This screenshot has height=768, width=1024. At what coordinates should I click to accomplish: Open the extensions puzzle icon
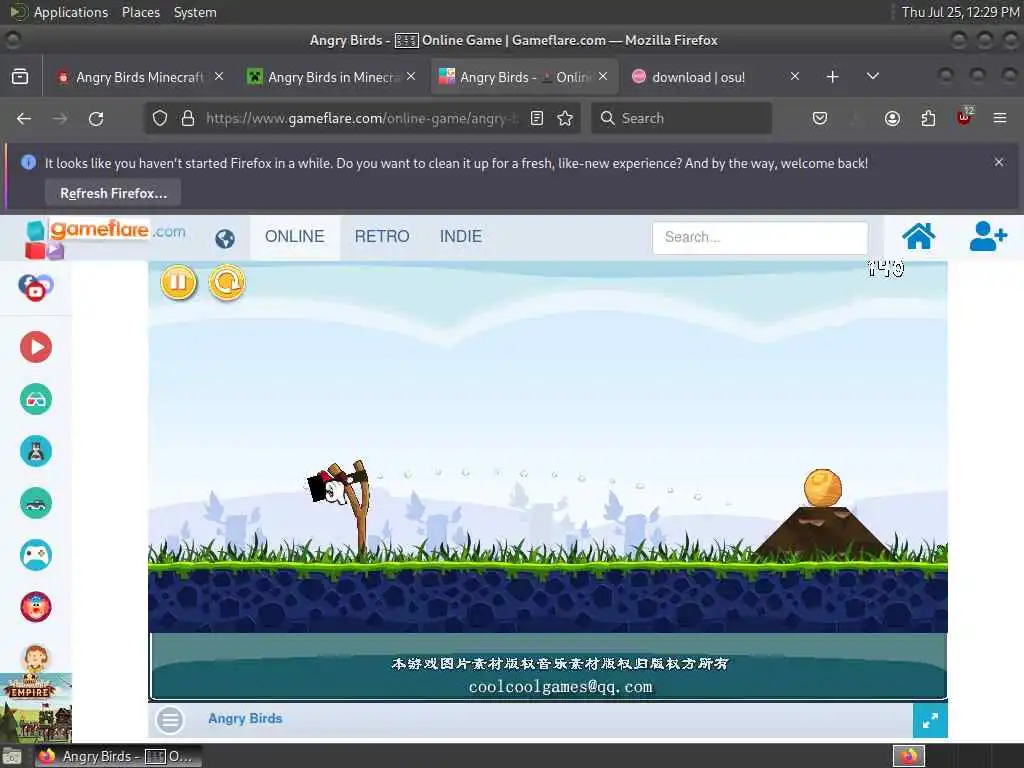pyautogui.click(x=928, y=118)
